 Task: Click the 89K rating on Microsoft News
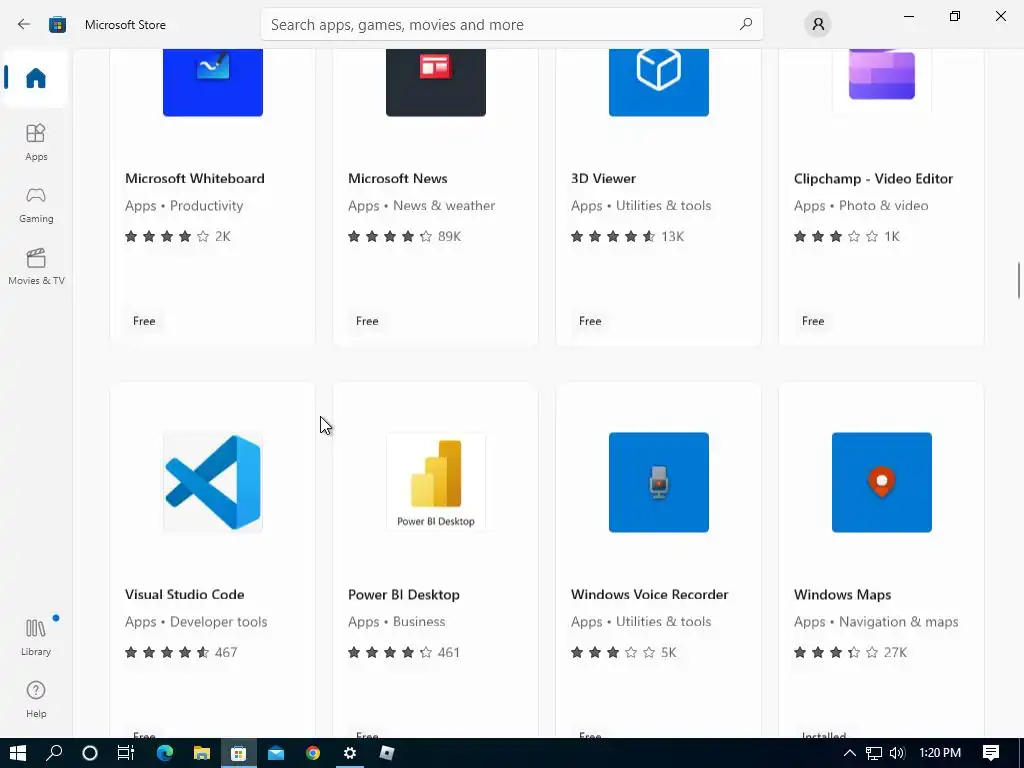tap(449, 236)
